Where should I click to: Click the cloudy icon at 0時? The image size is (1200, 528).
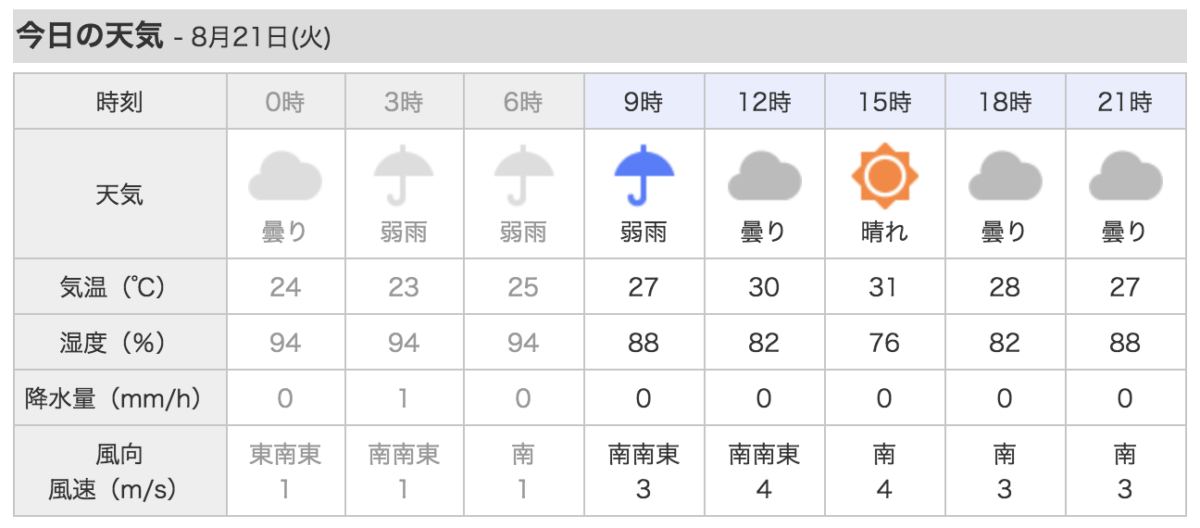(x=285, y=179)
